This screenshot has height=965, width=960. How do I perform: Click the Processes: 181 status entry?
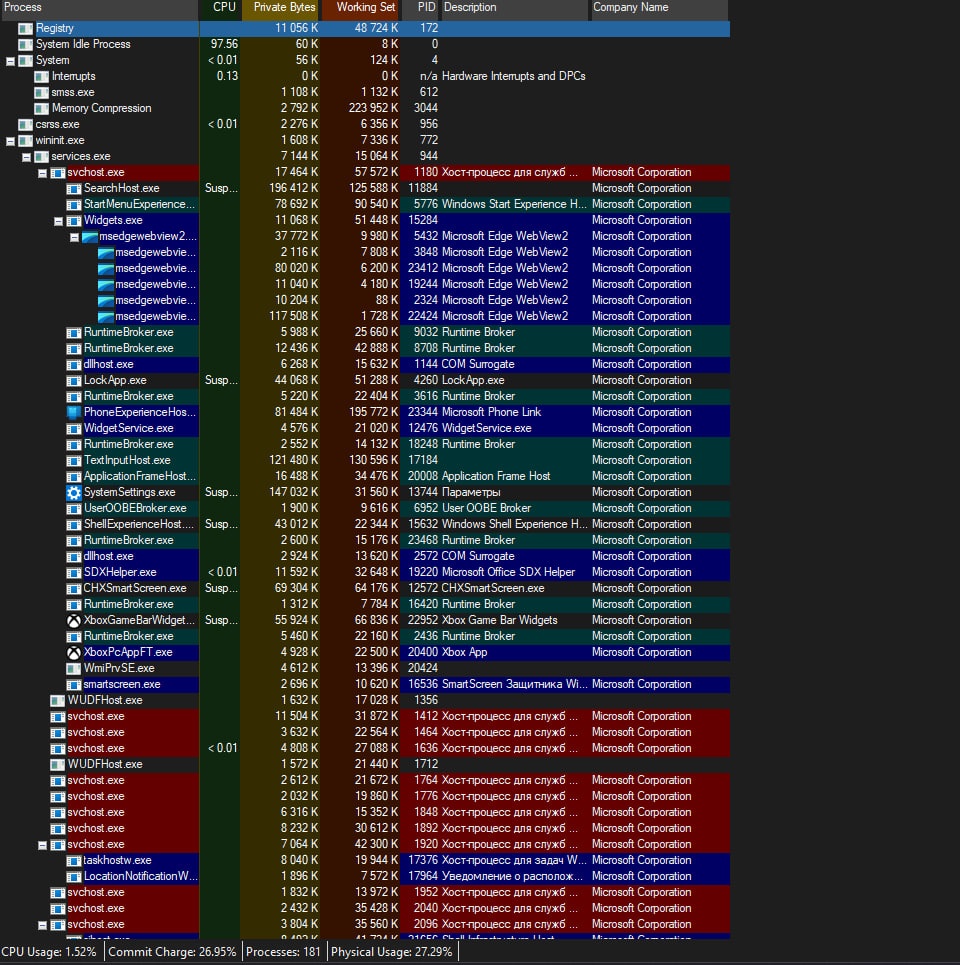tap(284, 952)
